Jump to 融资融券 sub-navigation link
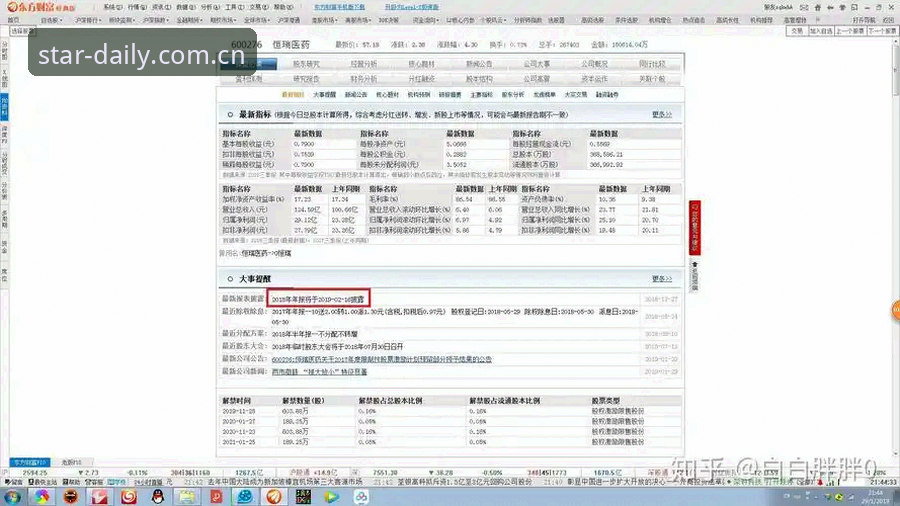Image resolution: width=900 pixels, height=506 pixels. click(x=607, y=95)
